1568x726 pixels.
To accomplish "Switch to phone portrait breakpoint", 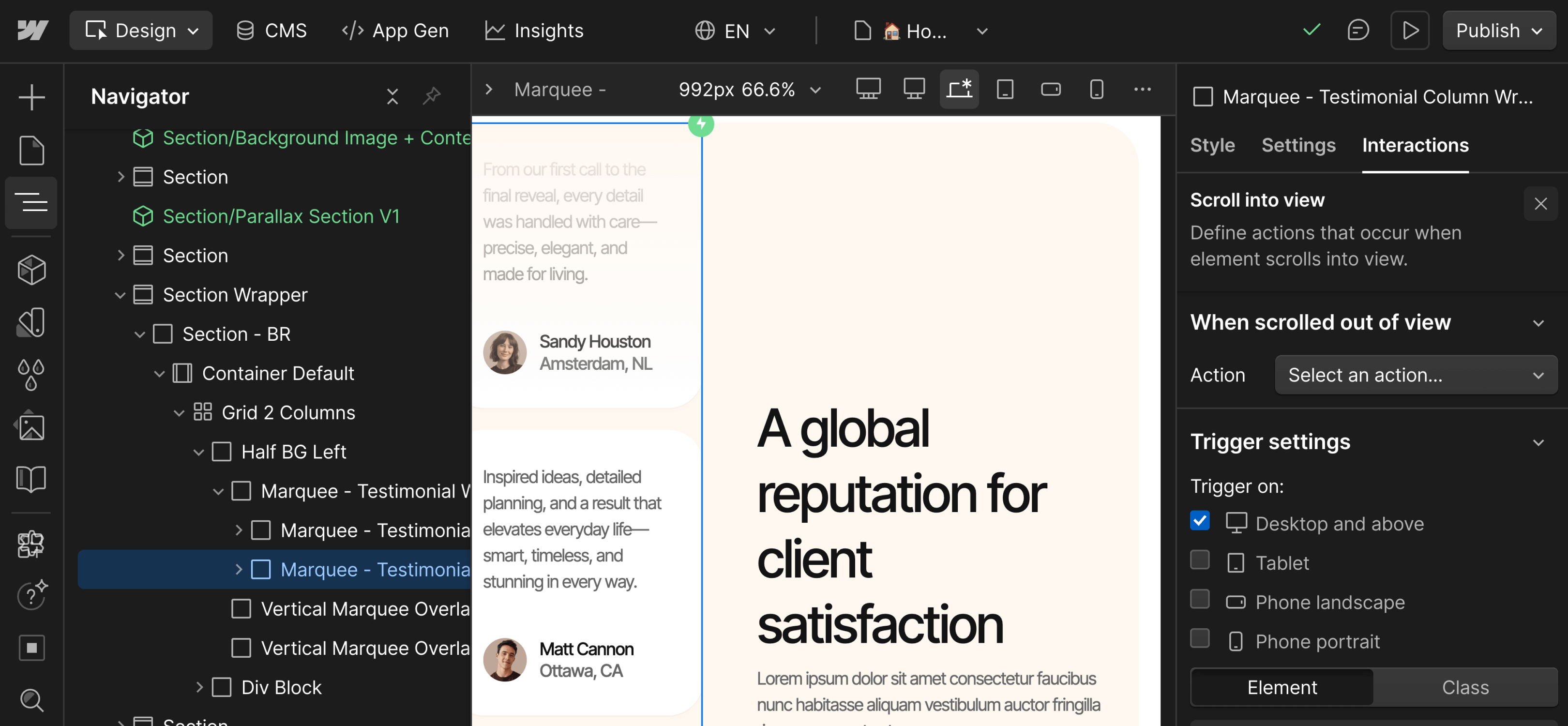I will tap(1096, 89).
